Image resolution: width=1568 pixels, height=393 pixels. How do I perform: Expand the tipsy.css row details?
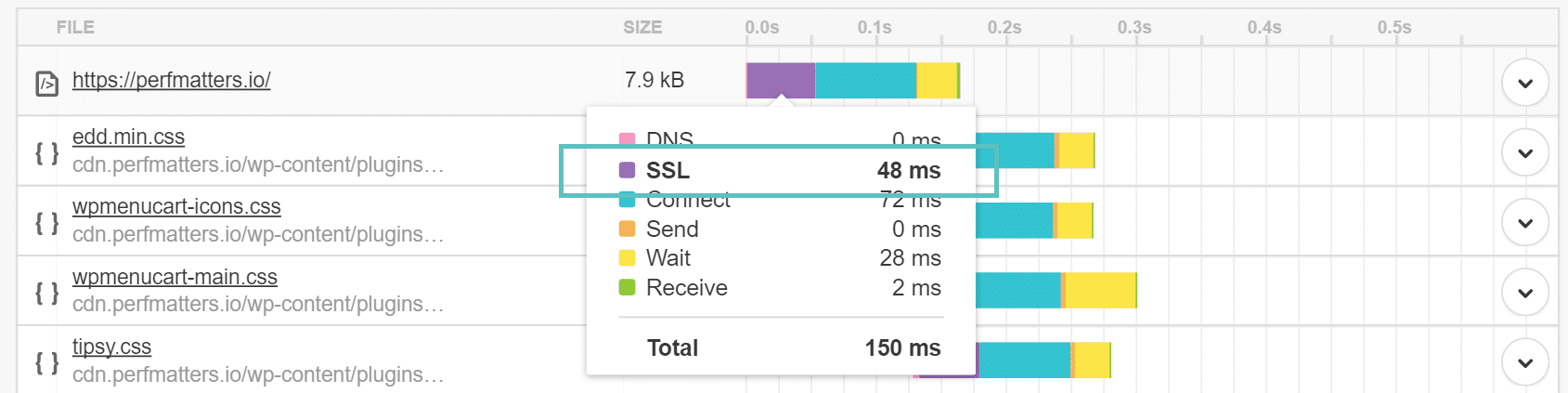[1524, 362]
